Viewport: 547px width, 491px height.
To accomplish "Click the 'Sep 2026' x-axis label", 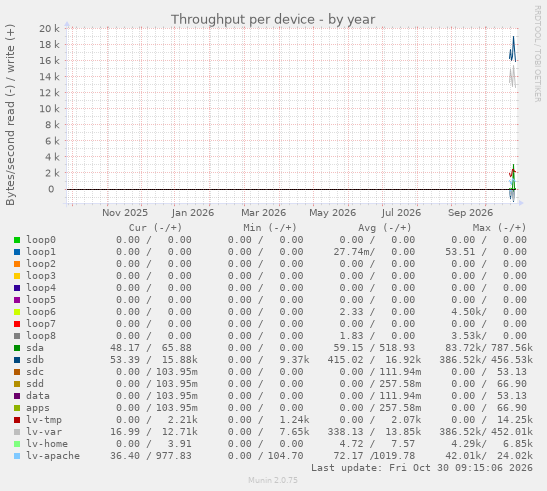I will 470,213.
